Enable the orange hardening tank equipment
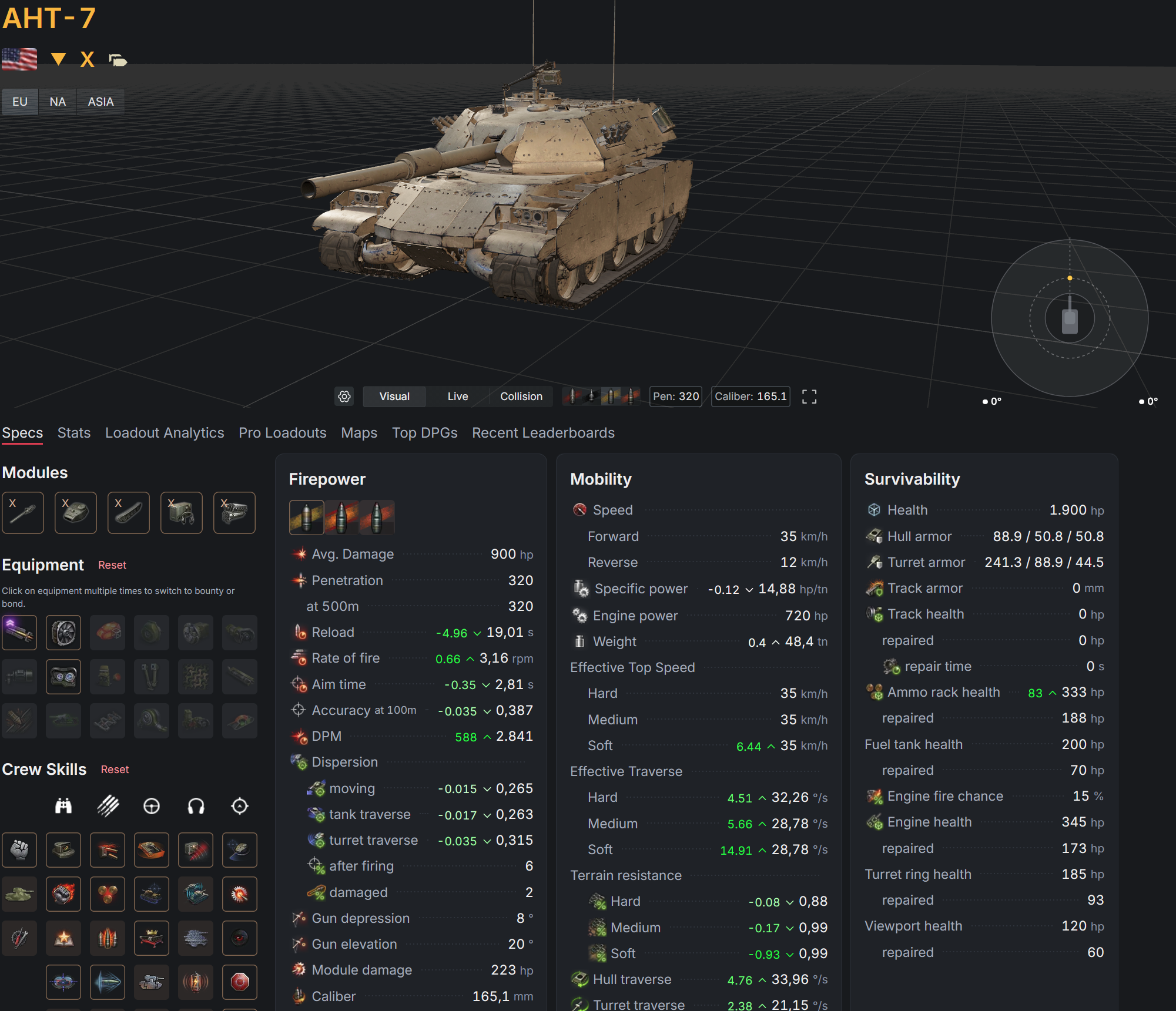The height and width of the screenshot is (1011, 1176). click(x=108, y=633)
